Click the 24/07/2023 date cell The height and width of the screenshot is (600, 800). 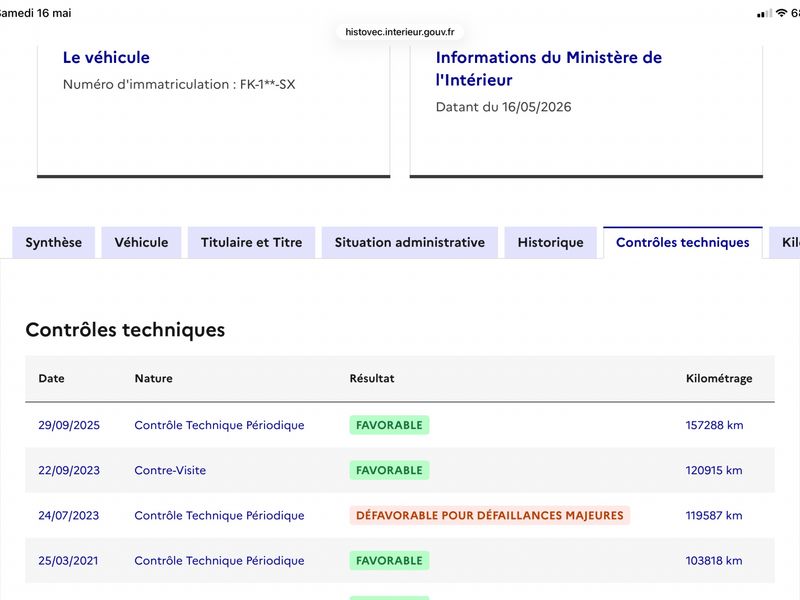click(68, 515)
